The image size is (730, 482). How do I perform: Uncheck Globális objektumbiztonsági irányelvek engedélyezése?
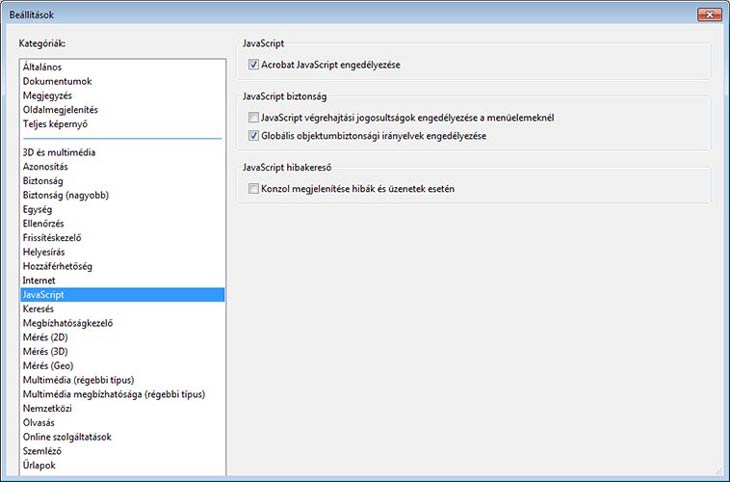[x=253, y=136]
